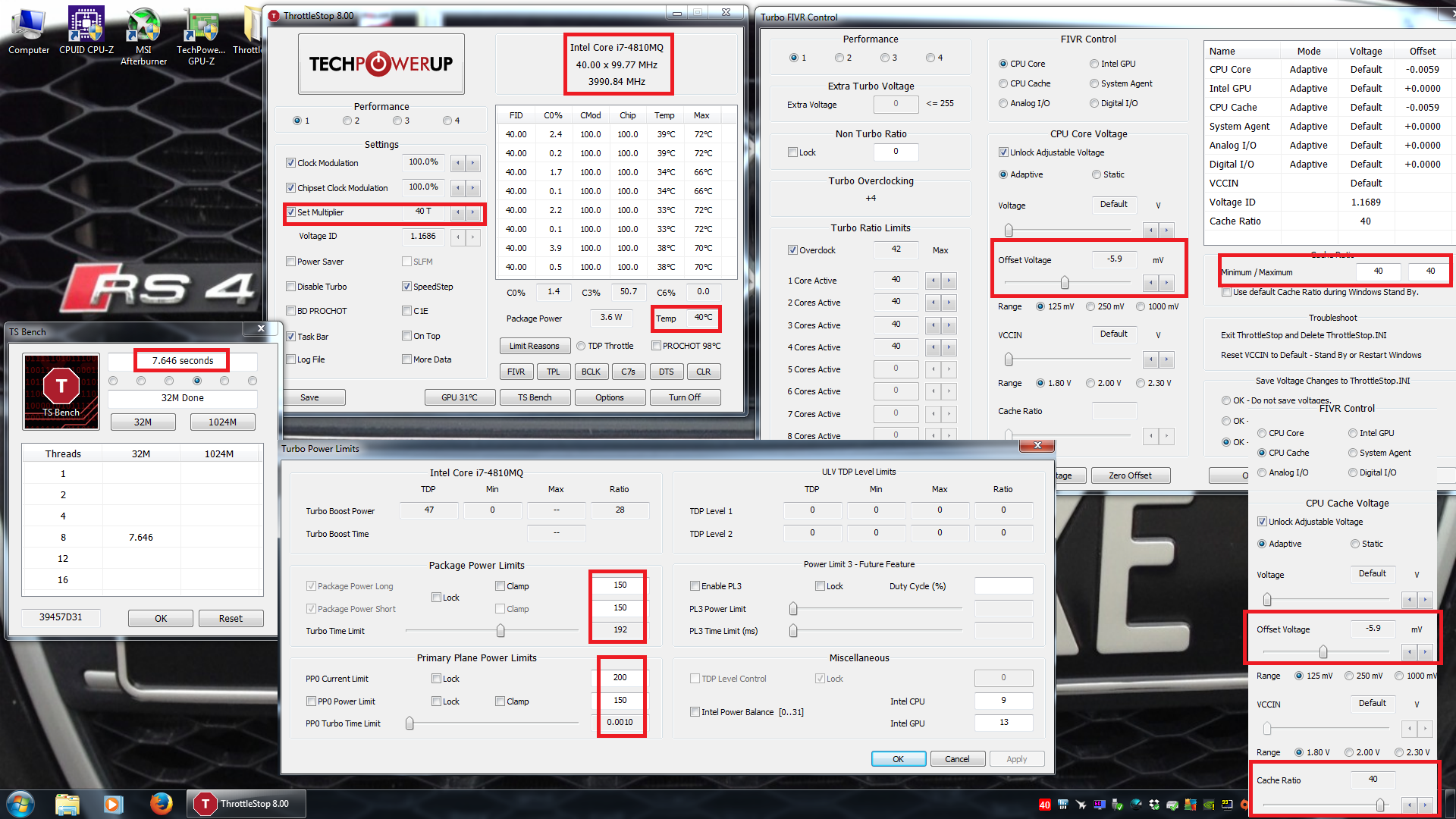The height and width of the screenshot is (819, 1456).
Task: Enable Power Saver checkbox
Action: pos(290,262)
